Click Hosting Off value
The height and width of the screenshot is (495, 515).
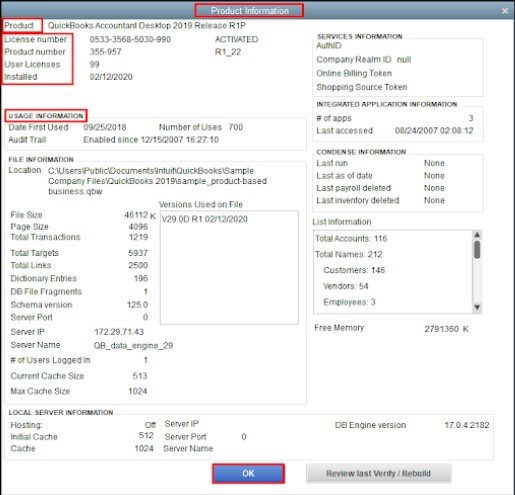(150, 425)
